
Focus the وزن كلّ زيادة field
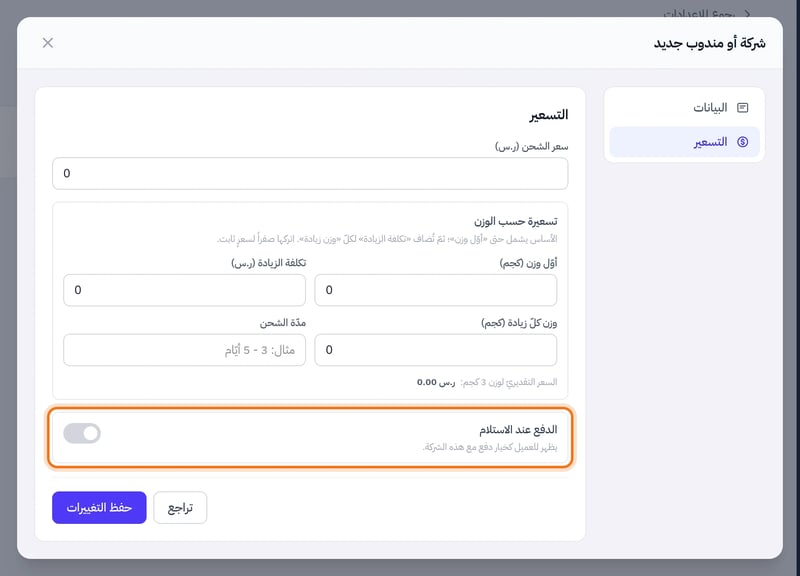click(x=436, y=350)
